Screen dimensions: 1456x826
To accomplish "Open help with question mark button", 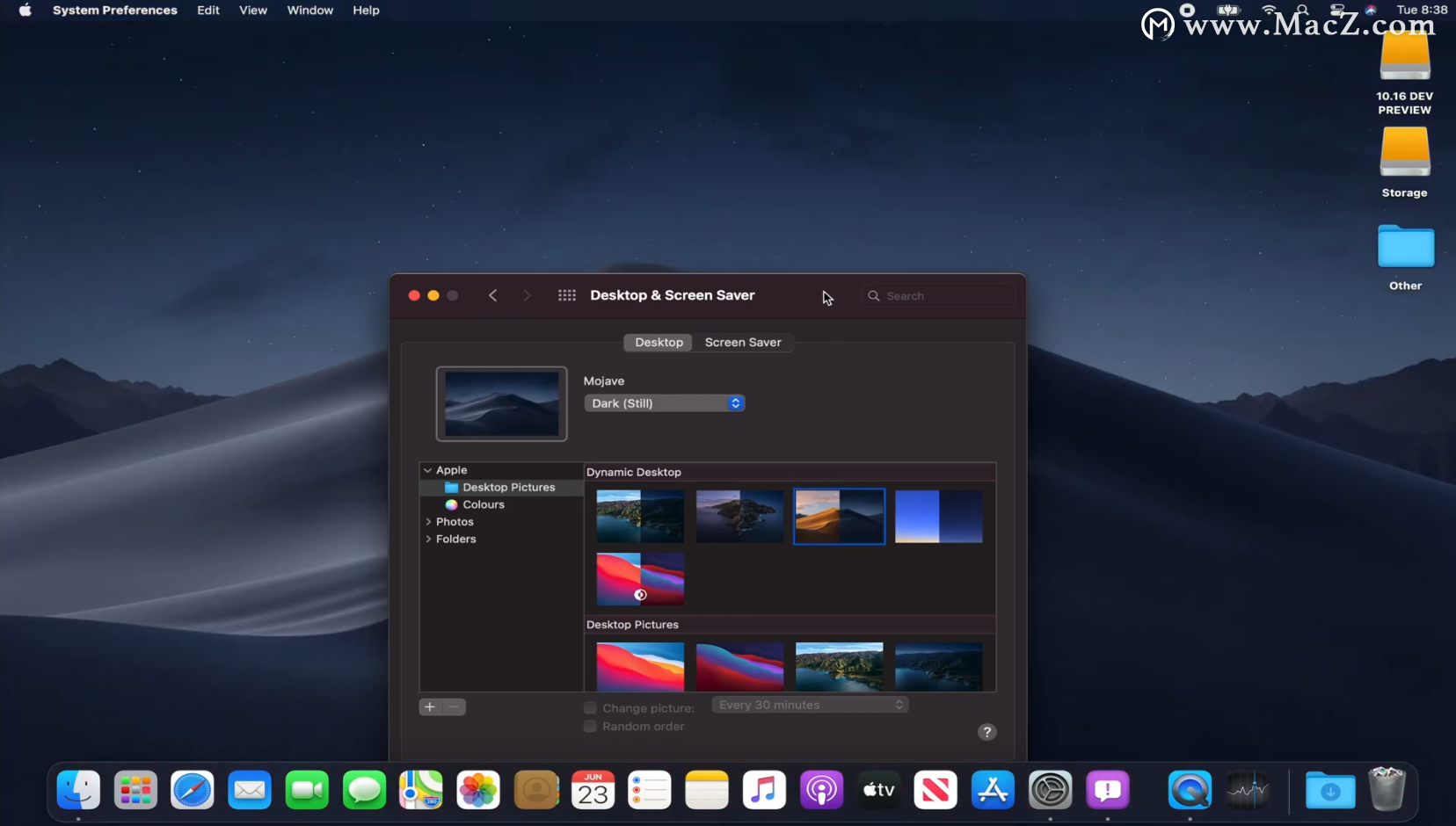I will click(987, 732).
